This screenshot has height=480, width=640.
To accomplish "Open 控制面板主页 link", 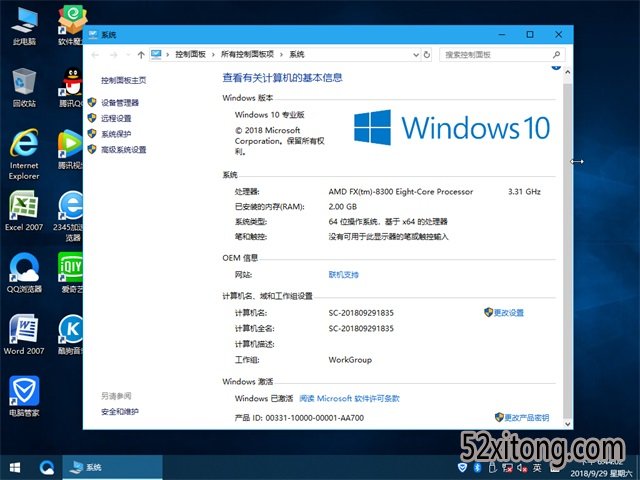I will click(124, 80).
